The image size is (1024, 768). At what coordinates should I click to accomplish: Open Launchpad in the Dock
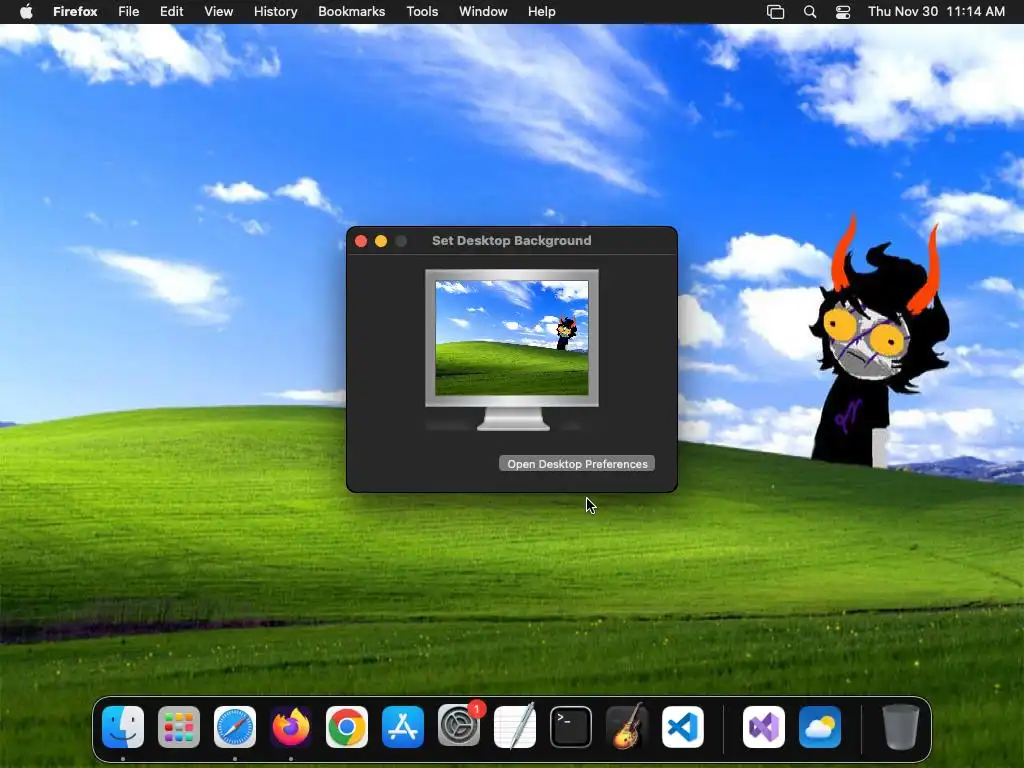click(179, 727)
